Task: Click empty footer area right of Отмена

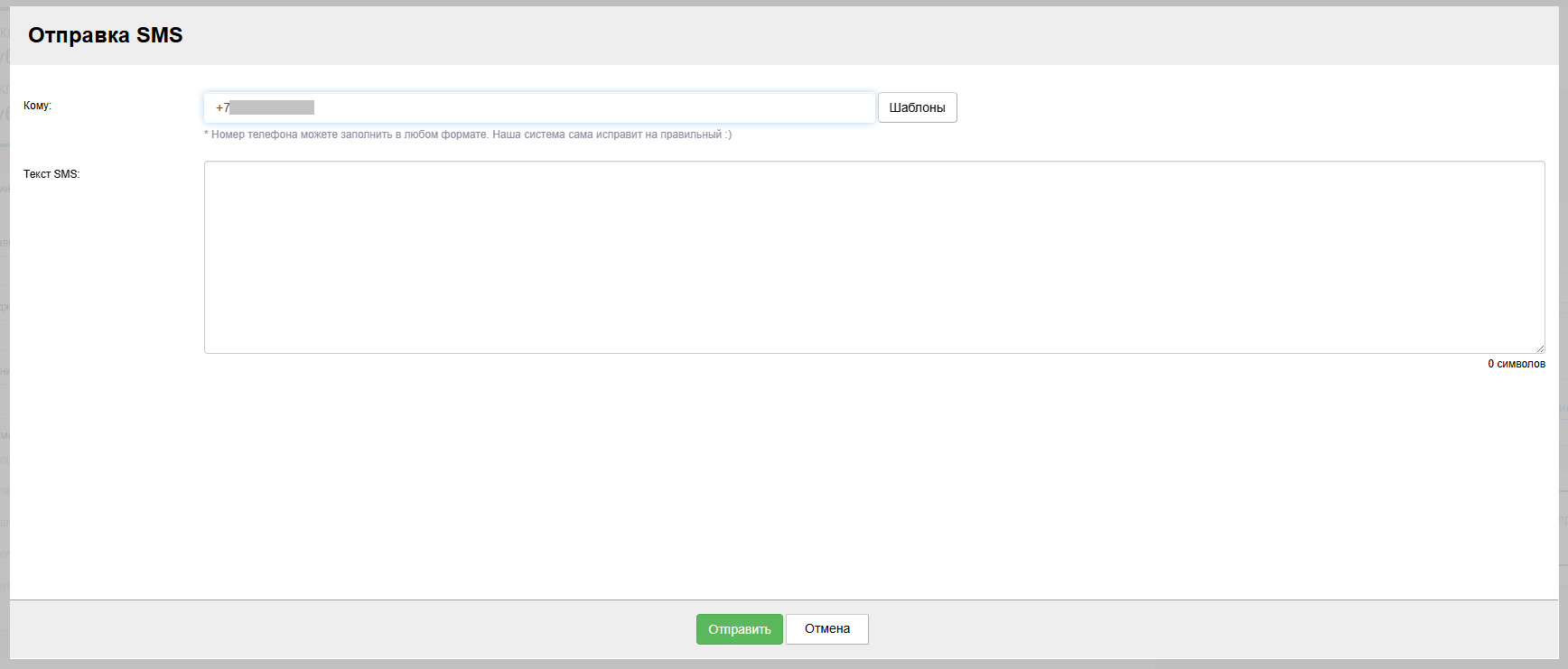Action: pos(1174,629)
